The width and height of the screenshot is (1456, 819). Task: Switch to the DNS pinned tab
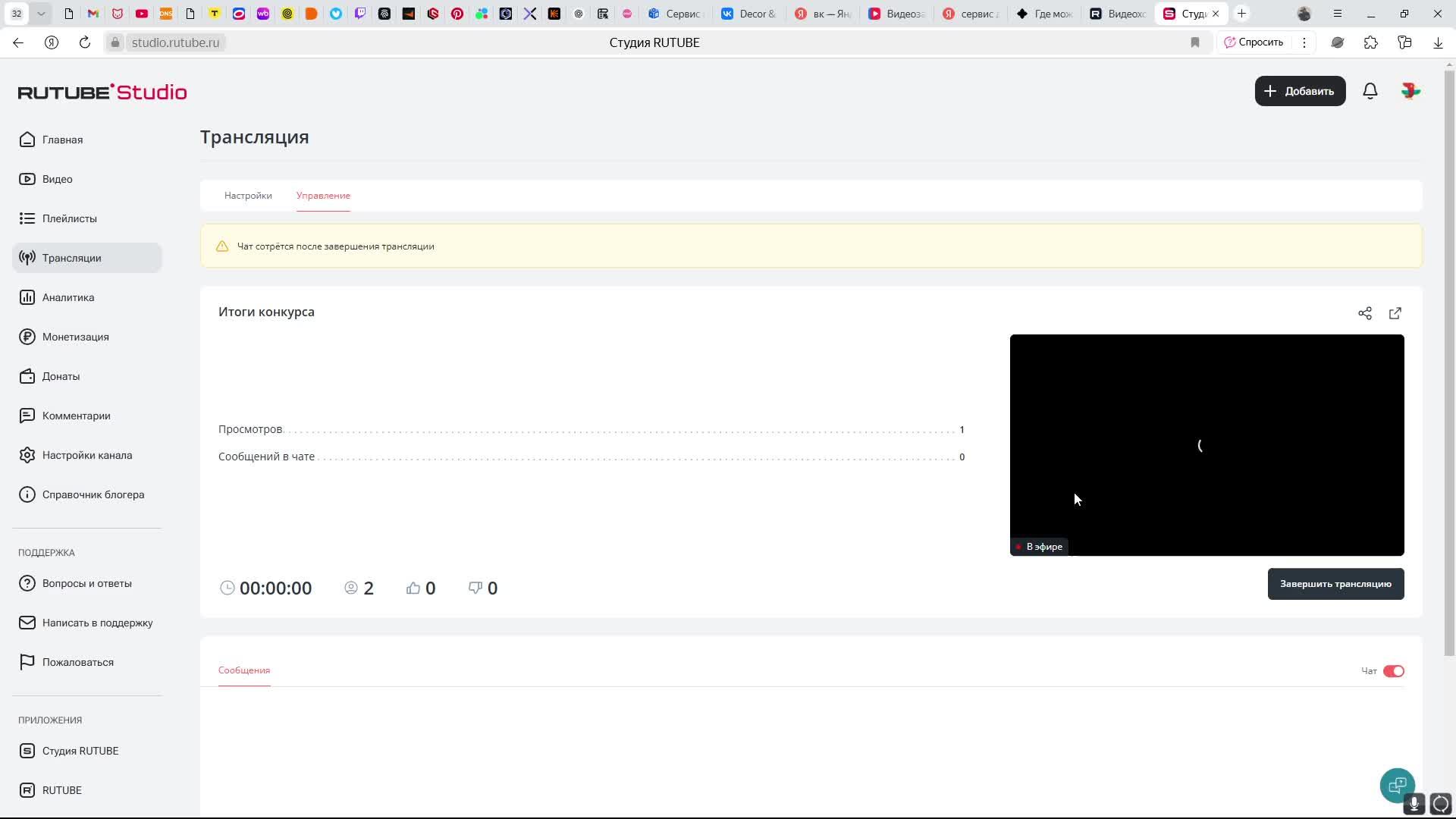point(166,14)
